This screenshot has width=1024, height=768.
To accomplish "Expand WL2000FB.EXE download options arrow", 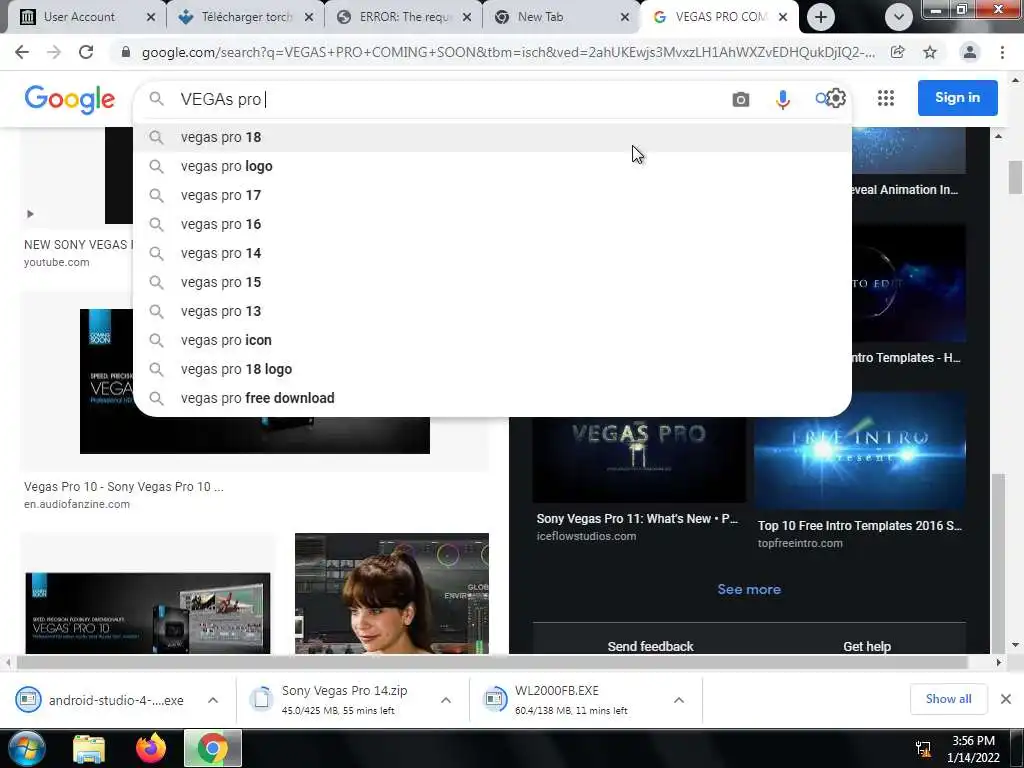I will pyautogui.click(x=679, y=700).
